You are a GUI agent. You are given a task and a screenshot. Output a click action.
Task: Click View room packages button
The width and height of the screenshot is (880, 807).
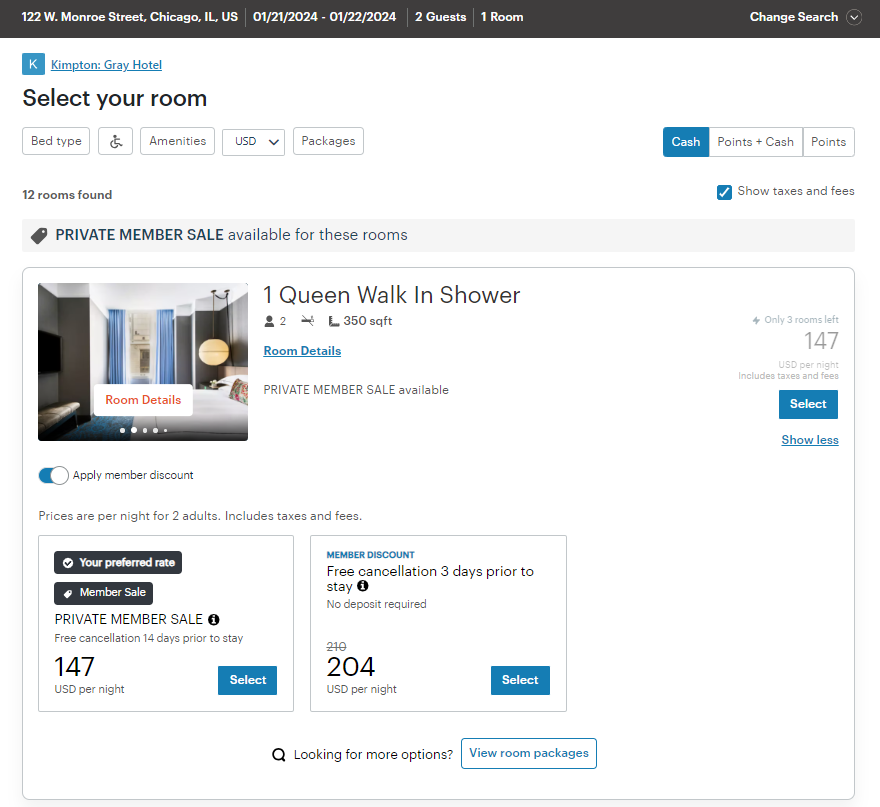pos(528,754)
